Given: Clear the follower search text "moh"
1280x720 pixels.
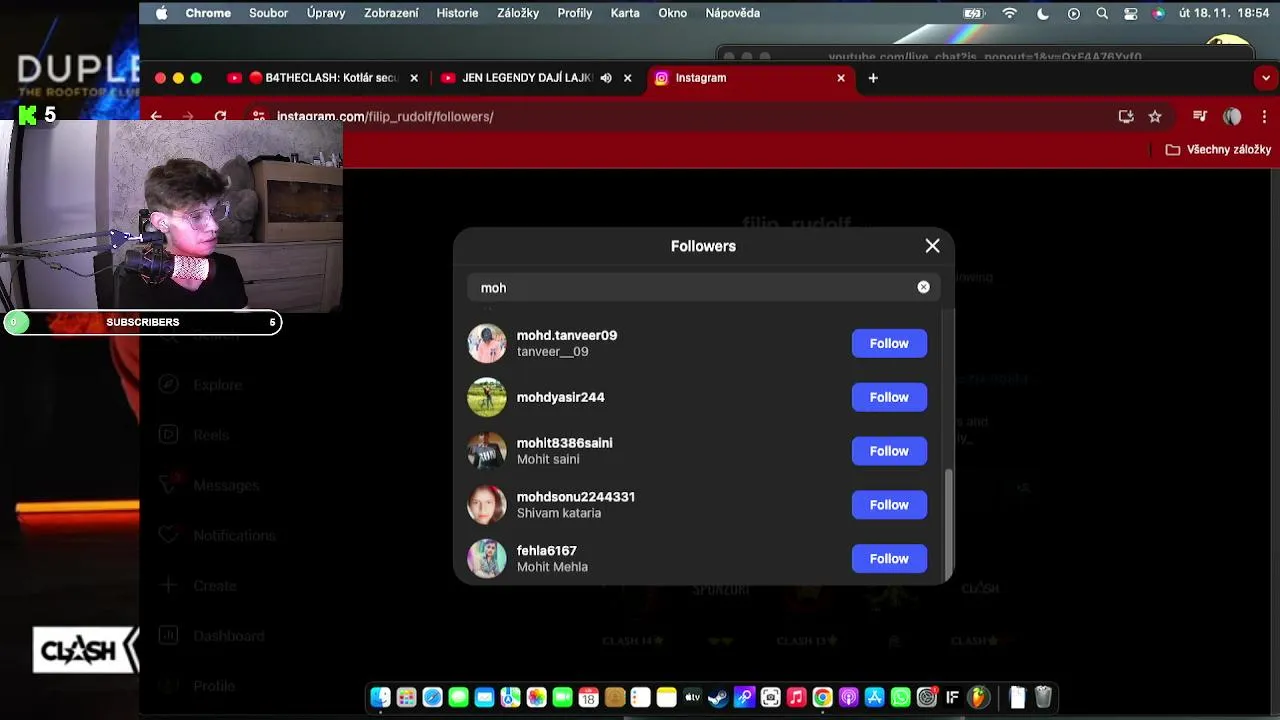Looking at the screenshot, I should [923, 288].
